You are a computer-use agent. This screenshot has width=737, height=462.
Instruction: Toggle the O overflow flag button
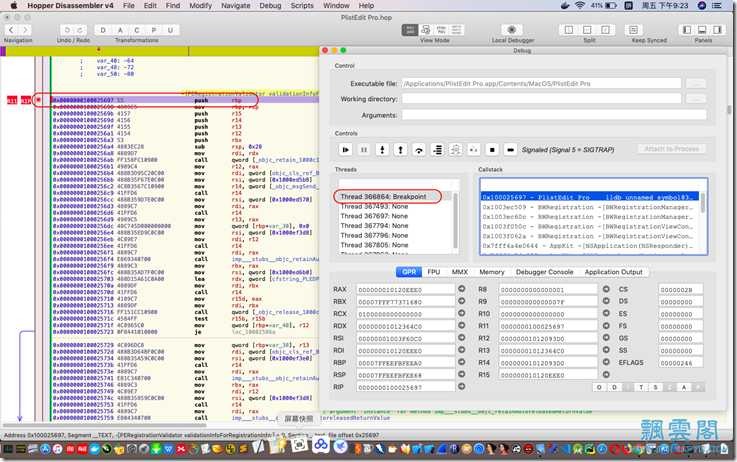coord(599,387)
